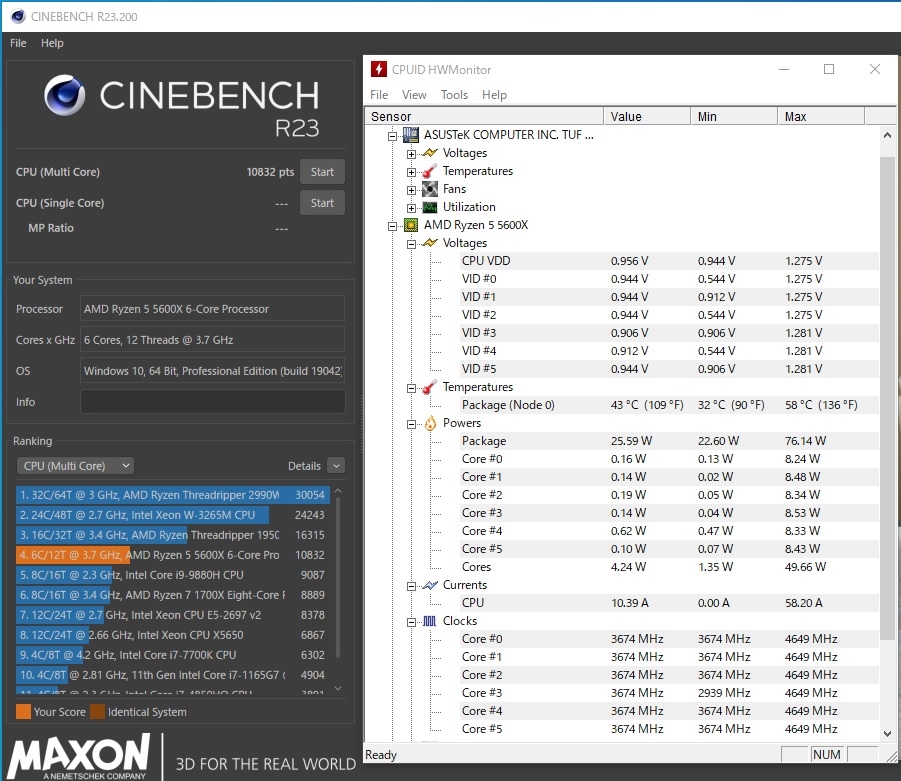This screenshot has width=901, height=781.
Task: Click the Powers flame icon
Action: 430,423
